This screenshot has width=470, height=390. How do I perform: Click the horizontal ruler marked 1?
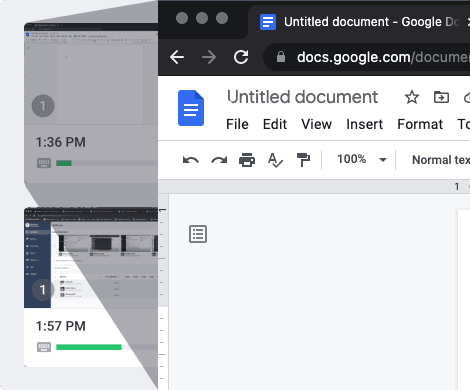coord(314,187)
